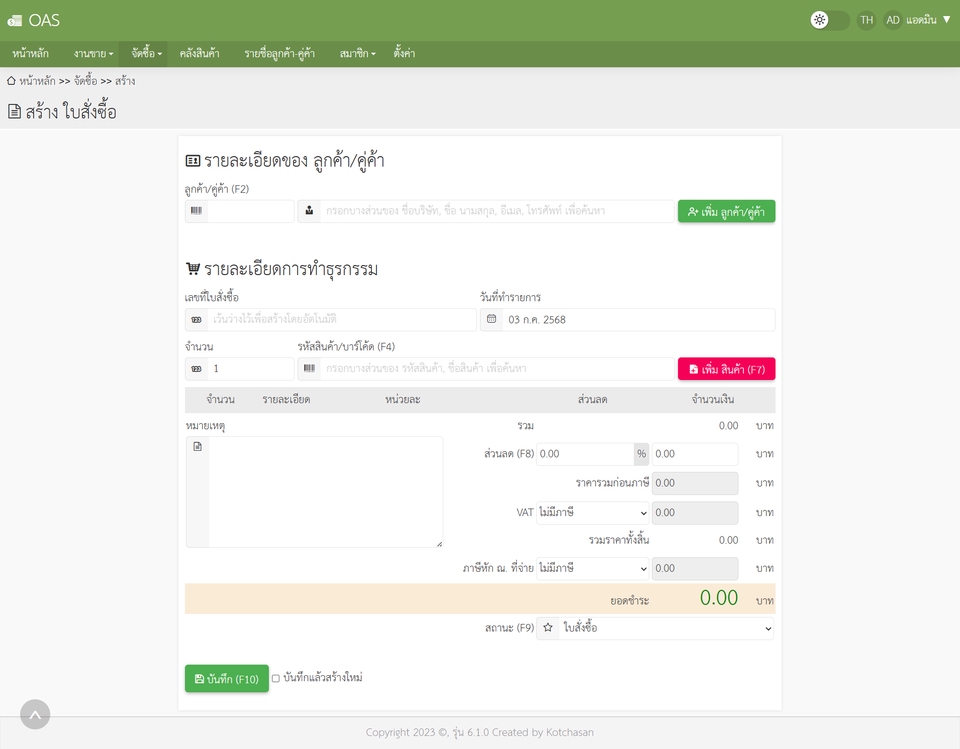960x749 pixels.
Task: Click the barcode icon in the customer code field
Action: 196,211
